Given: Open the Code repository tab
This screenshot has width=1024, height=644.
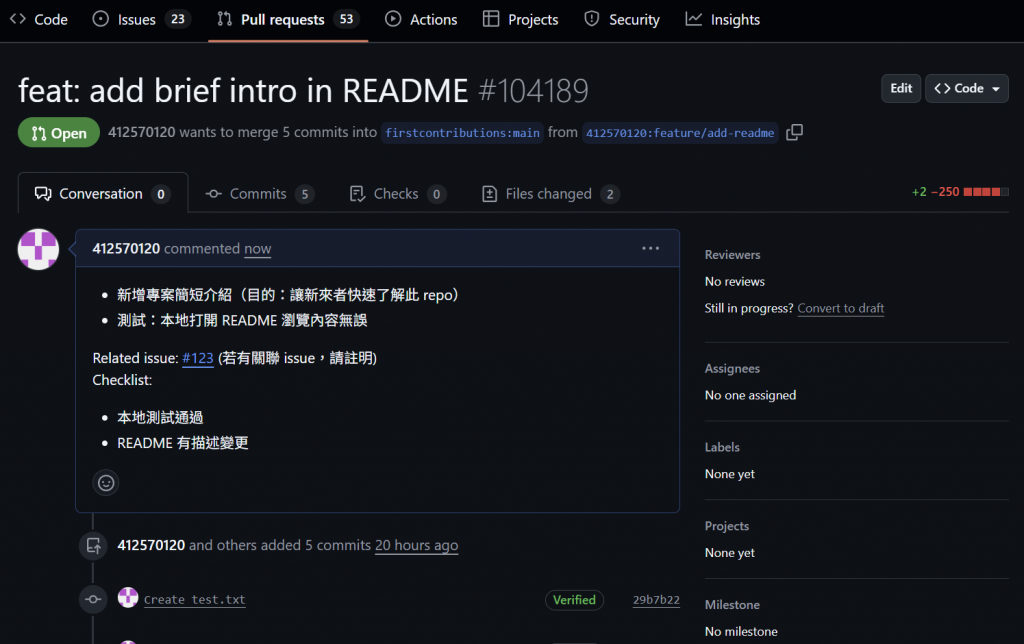Looking at the screenshot, I should (x=39, y=20).
